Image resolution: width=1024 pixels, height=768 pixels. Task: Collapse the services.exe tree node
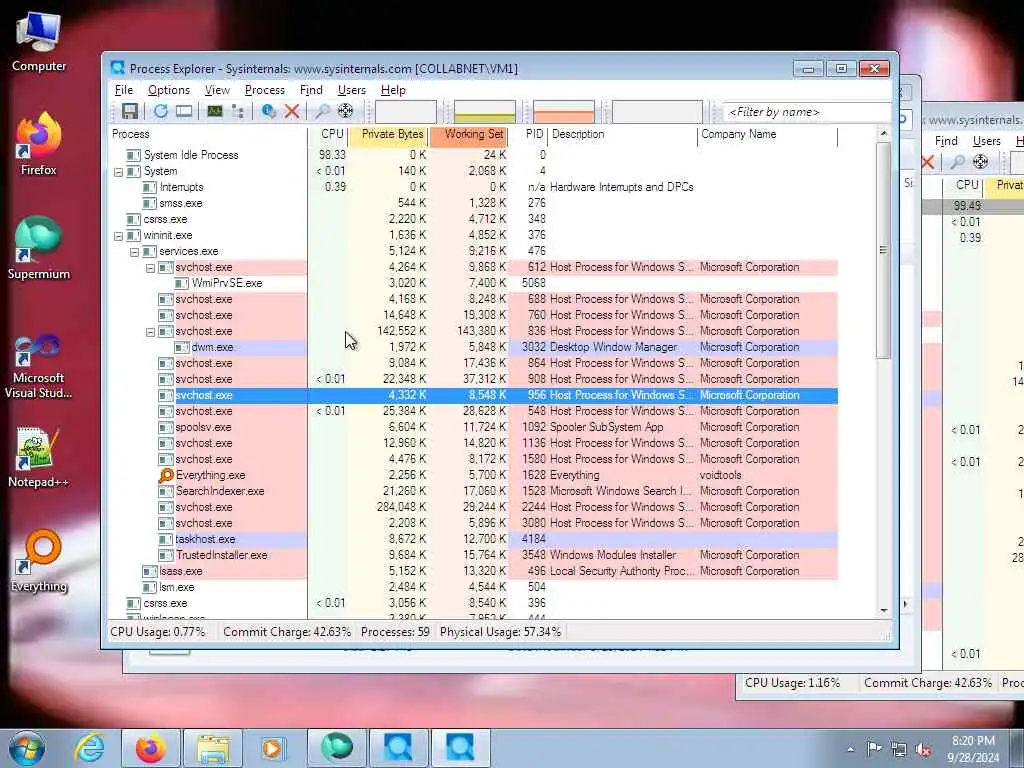[x=134, y=251]
